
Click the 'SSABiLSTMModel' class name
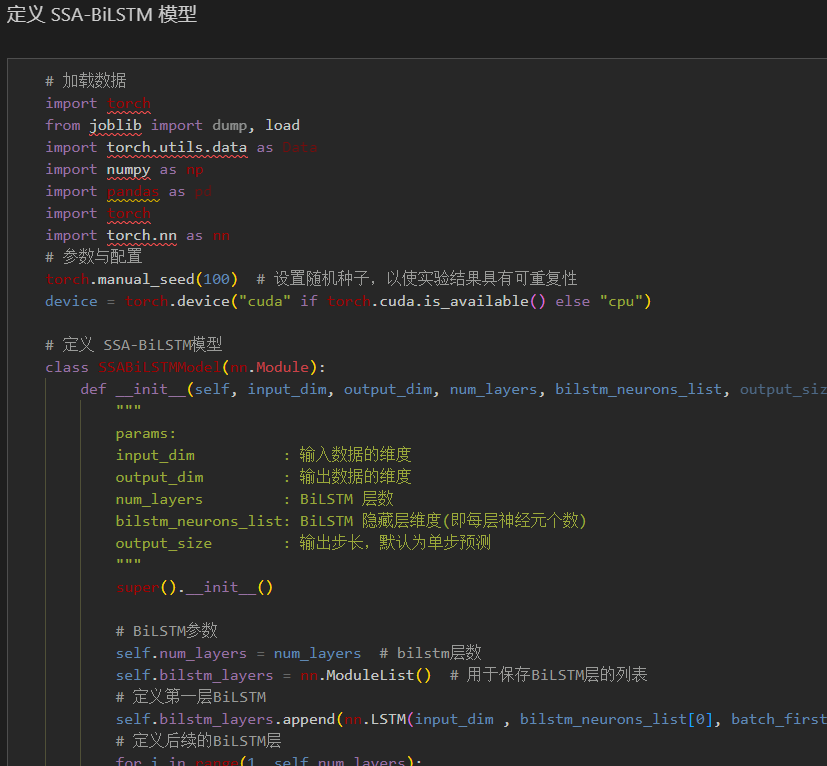[159, 366]
